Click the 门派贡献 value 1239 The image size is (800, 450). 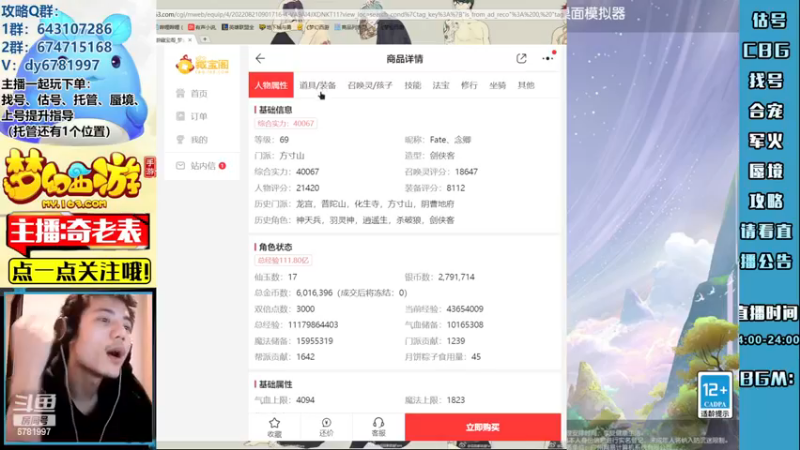tap(456, 341)
